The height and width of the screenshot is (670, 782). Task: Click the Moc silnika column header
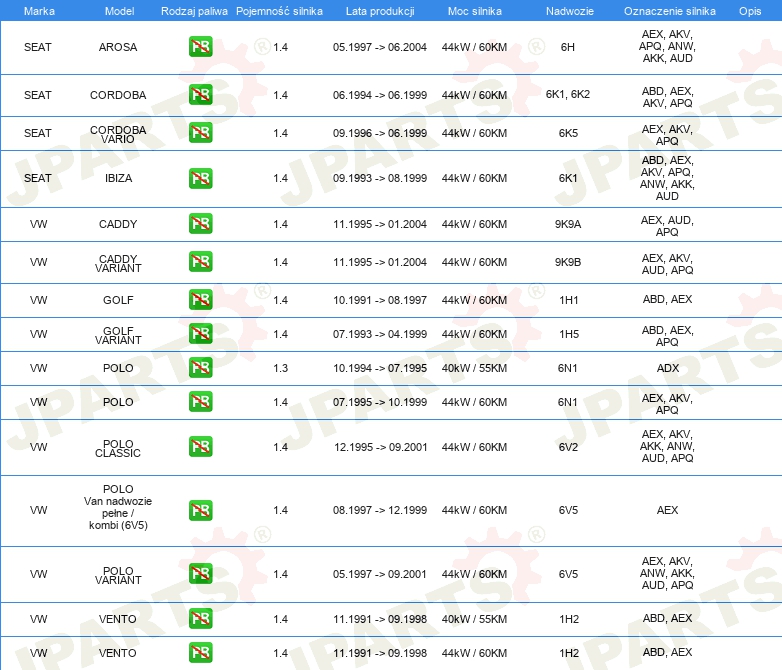[475, 11]
